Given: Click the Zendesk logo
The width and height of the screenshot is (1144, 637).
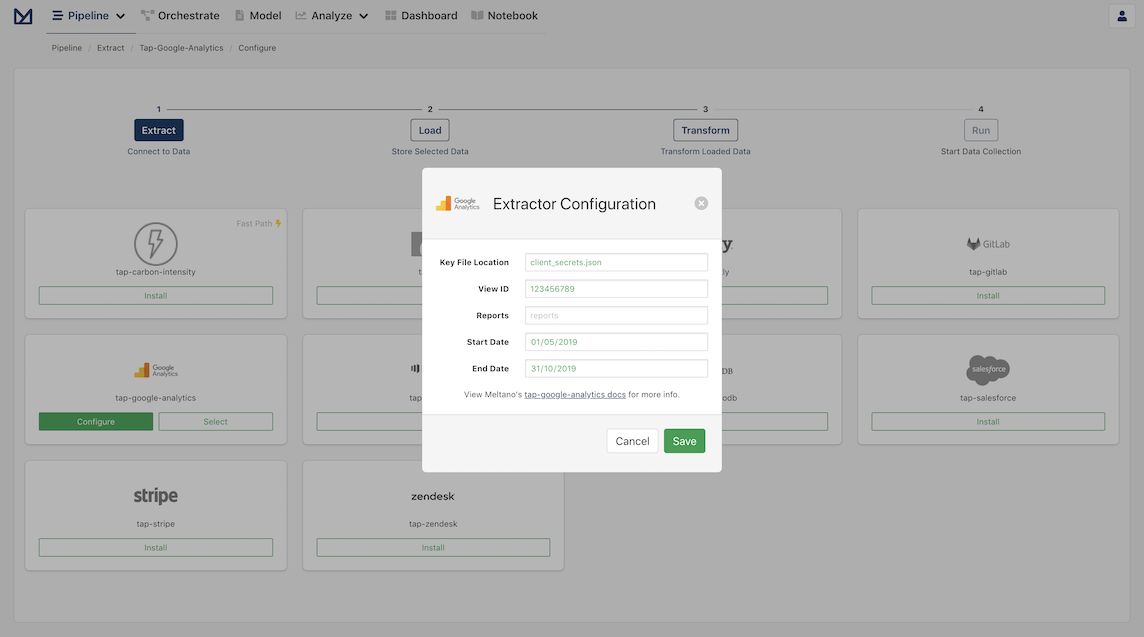Looking at the screenshot, I should tap(433, 496).
